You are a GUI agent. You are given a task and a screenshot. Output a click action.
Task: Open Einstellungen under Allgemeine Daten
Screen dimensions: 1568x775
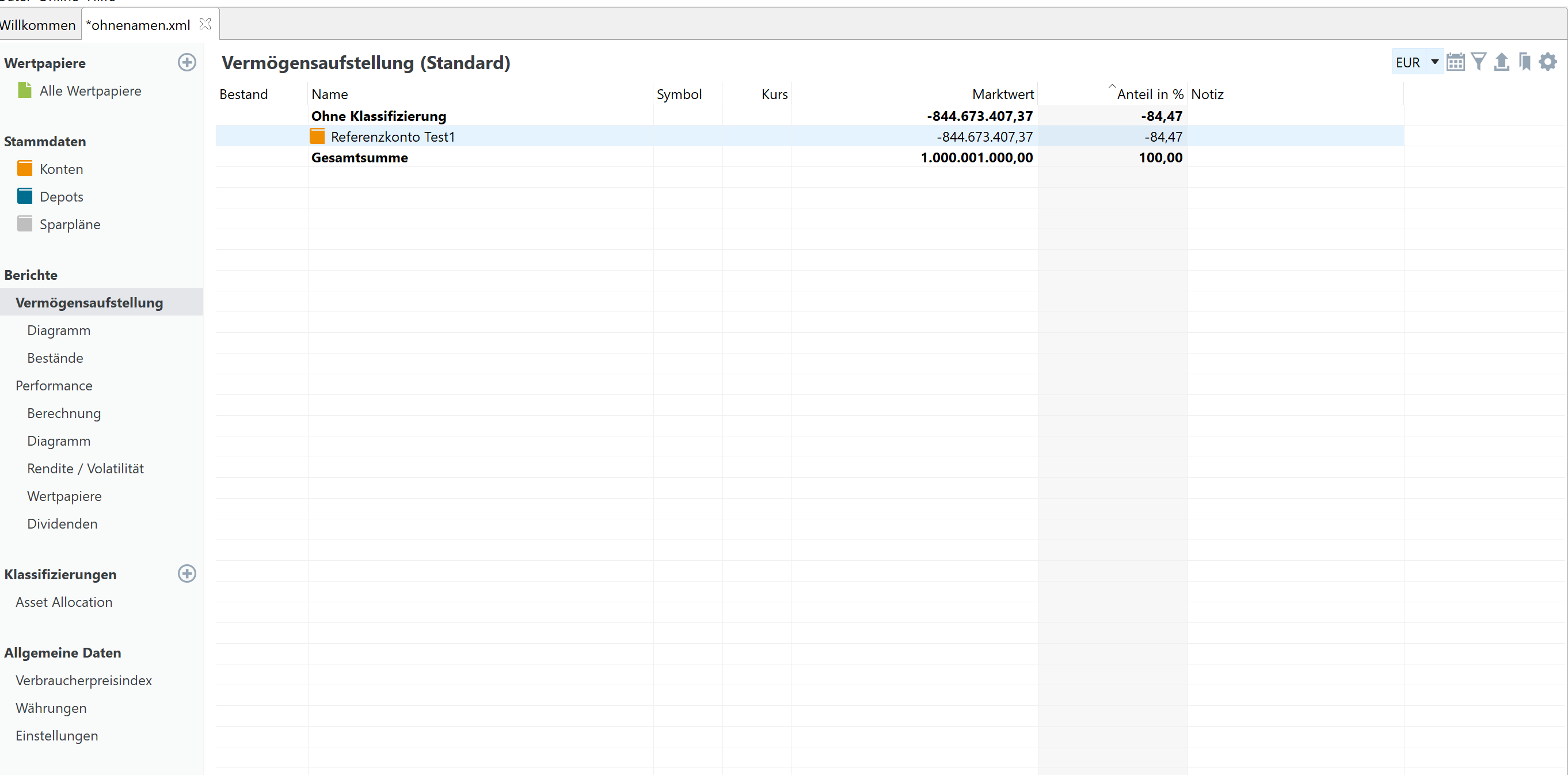point(56,735)
